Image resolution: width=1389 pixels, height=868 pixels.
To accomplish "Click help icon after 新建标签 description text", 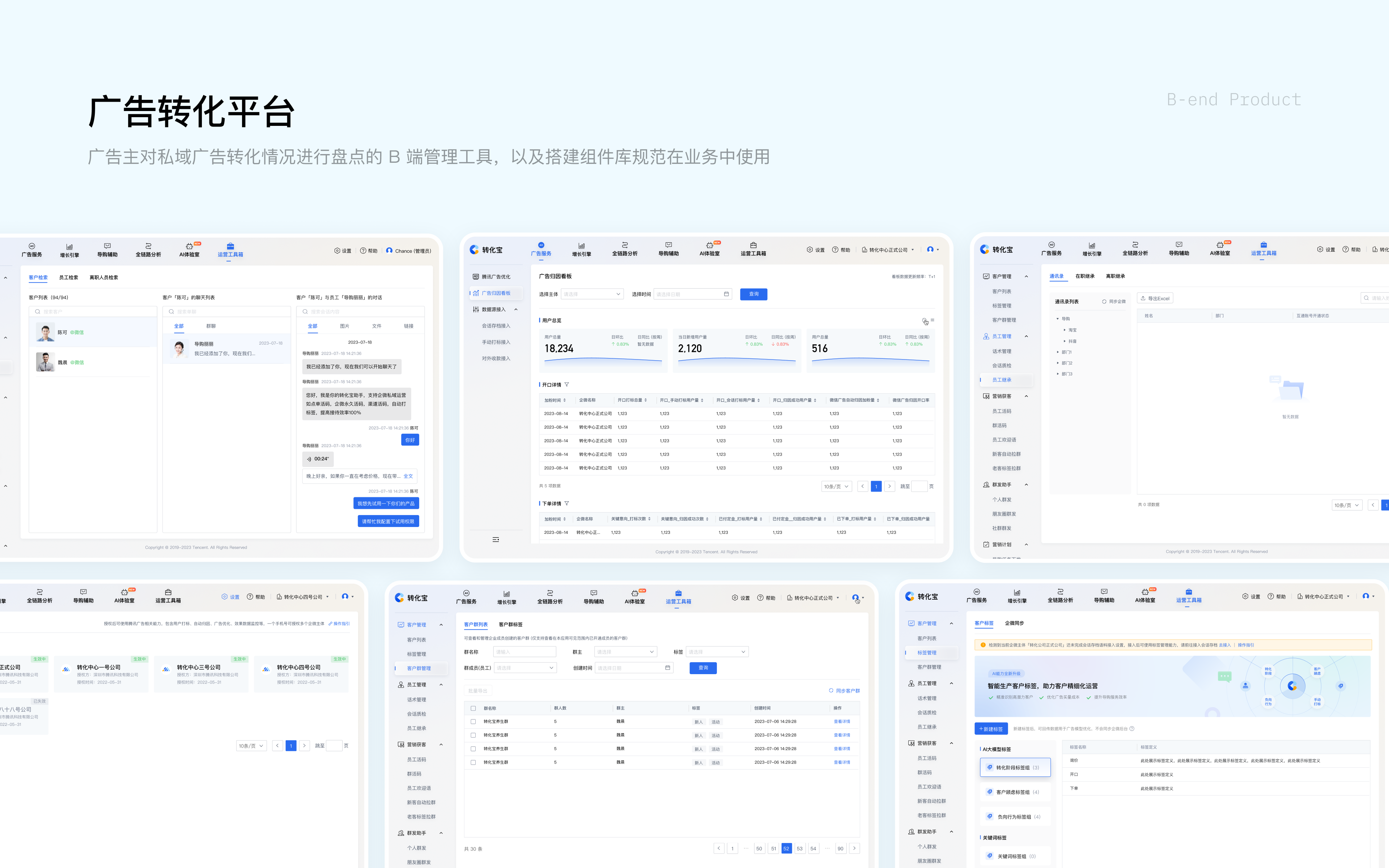I will point(1132,729).
